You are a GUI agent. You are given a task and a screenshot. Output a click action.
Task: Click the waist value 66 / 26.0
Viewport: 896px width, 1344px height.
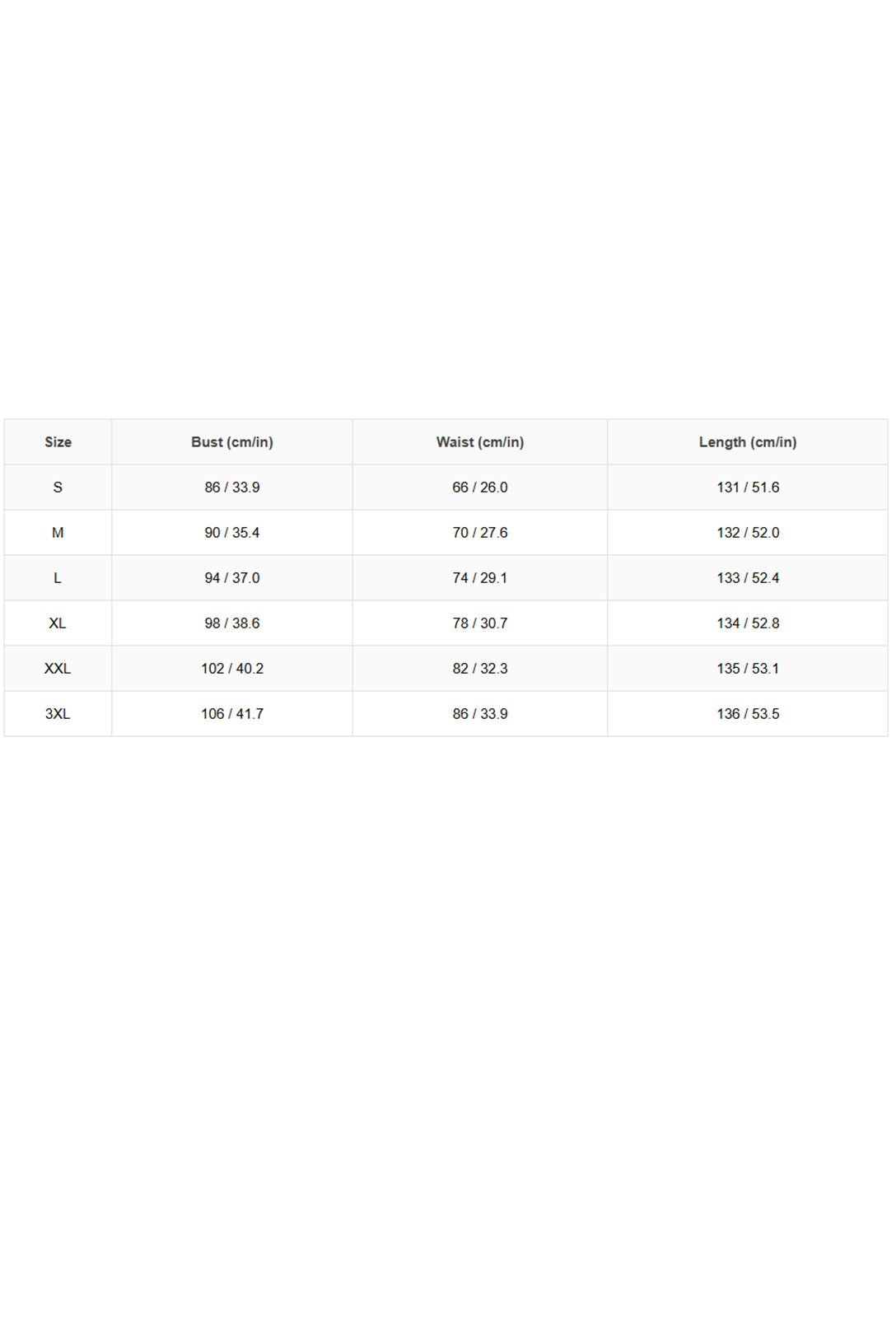click(x=480, y=488)
